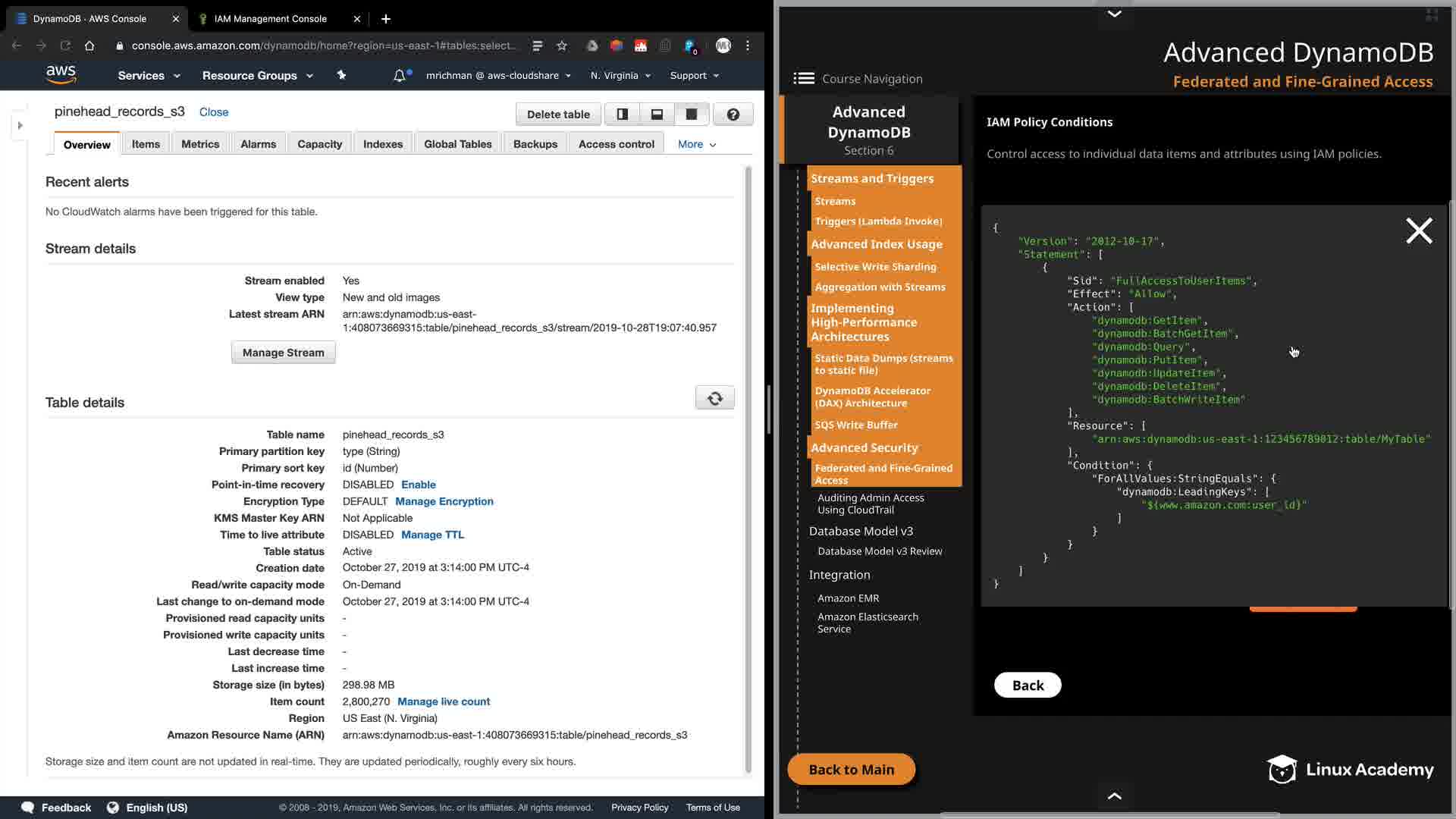Expand the left navigation pane arrow
This screenshot has height=819, width=1456.
pyautogui.click(x=20, y=125)
